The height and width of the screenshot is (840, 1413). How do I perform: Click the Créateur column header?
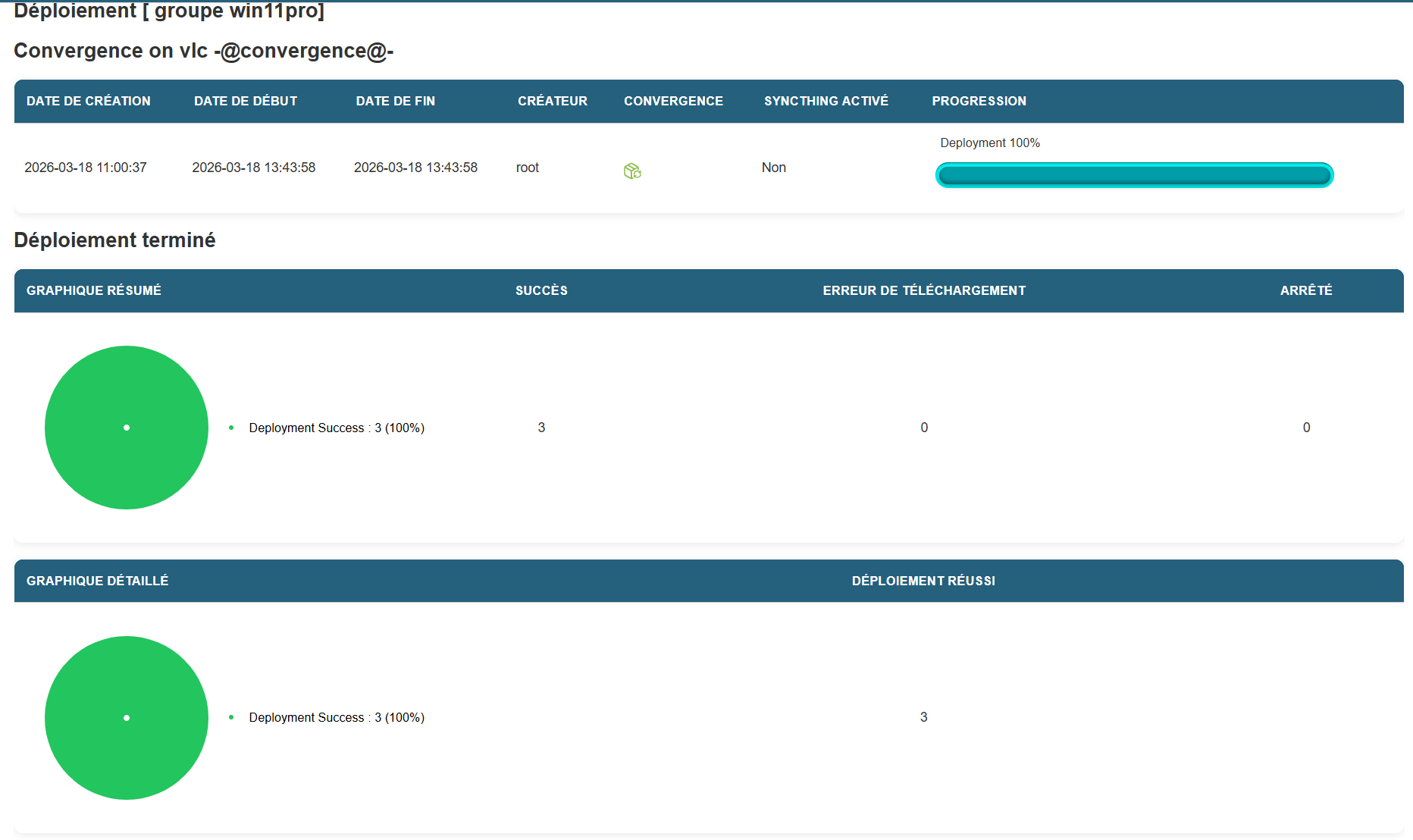(553, 101)
